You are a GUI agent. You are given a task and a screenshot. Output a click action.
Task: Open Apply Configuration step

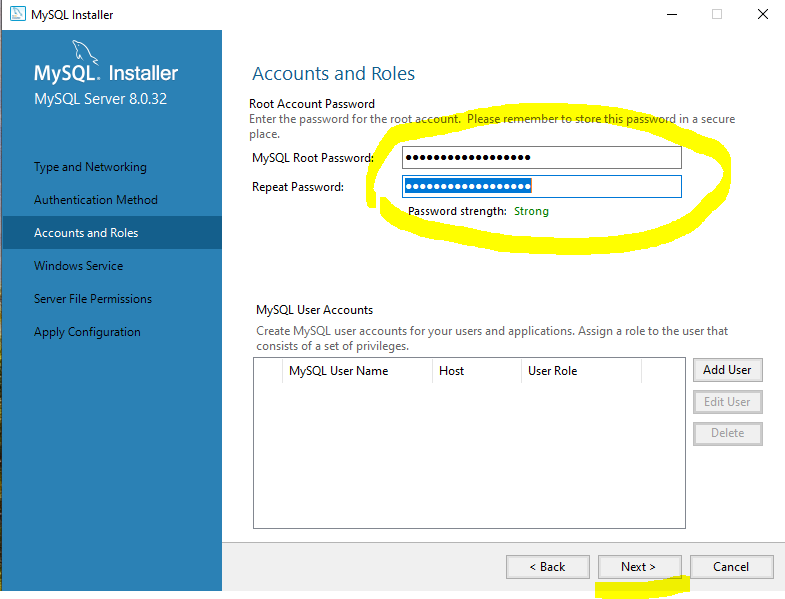[x=87, y=332]
